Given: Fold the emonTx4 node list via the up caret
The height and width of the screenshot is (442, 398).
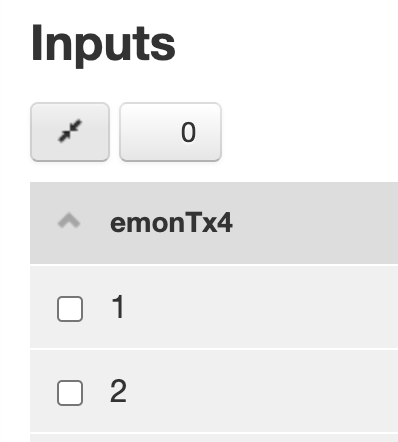Looking at the screenshot, I should (69, 222).
